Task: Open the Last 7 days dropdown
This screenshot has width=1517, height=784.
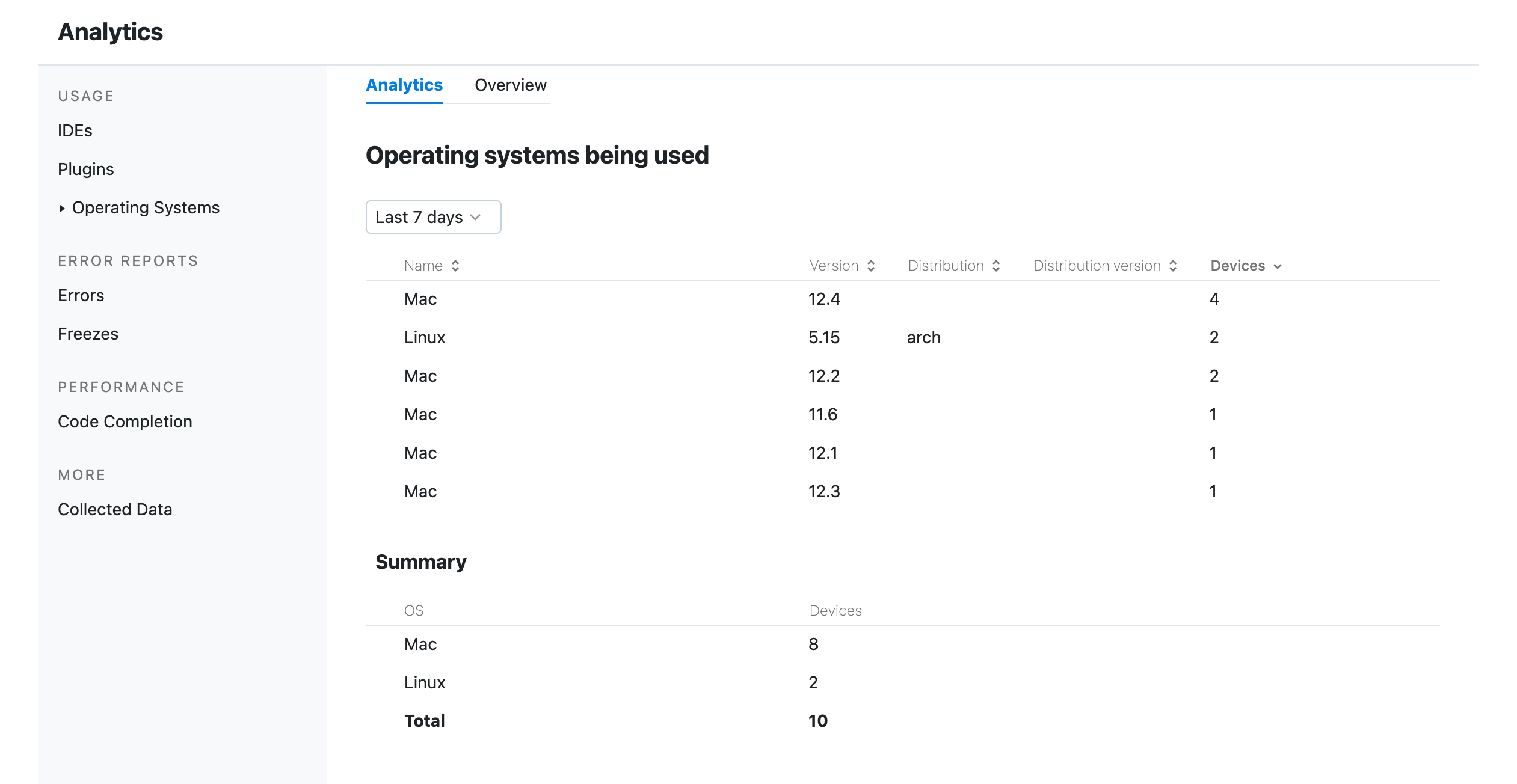Action: (432, 216)
